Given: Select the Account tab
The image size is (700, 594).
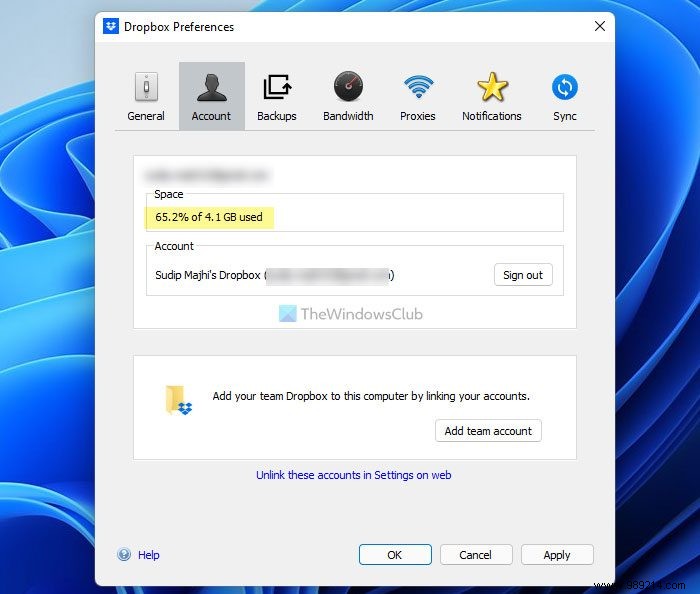Looking at the screenshot, I should tap(212, 96).
